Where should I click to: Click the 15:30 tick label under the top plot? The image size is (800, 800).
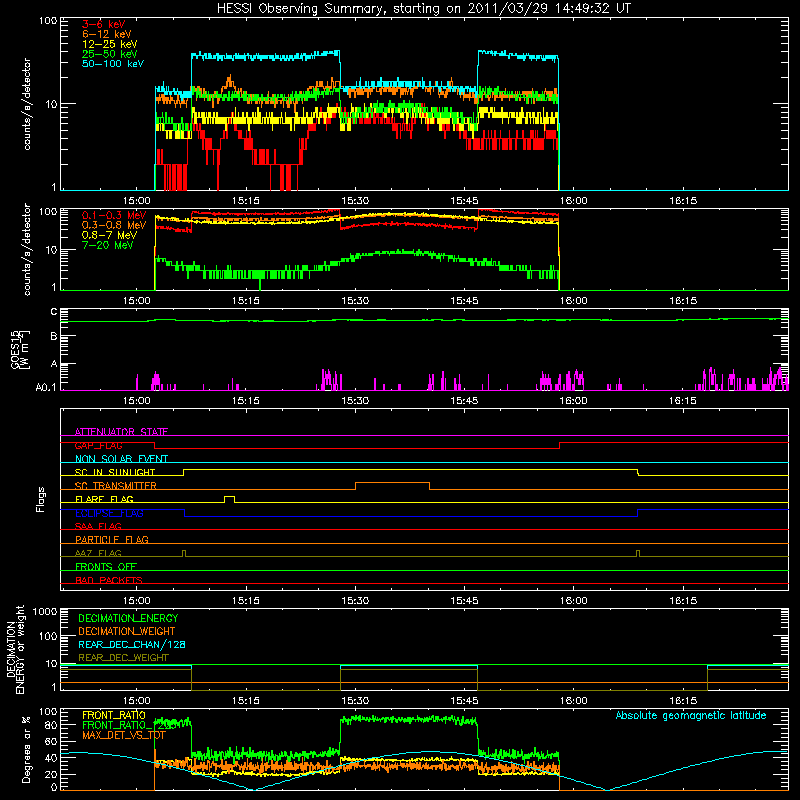[x=355, y=201]
